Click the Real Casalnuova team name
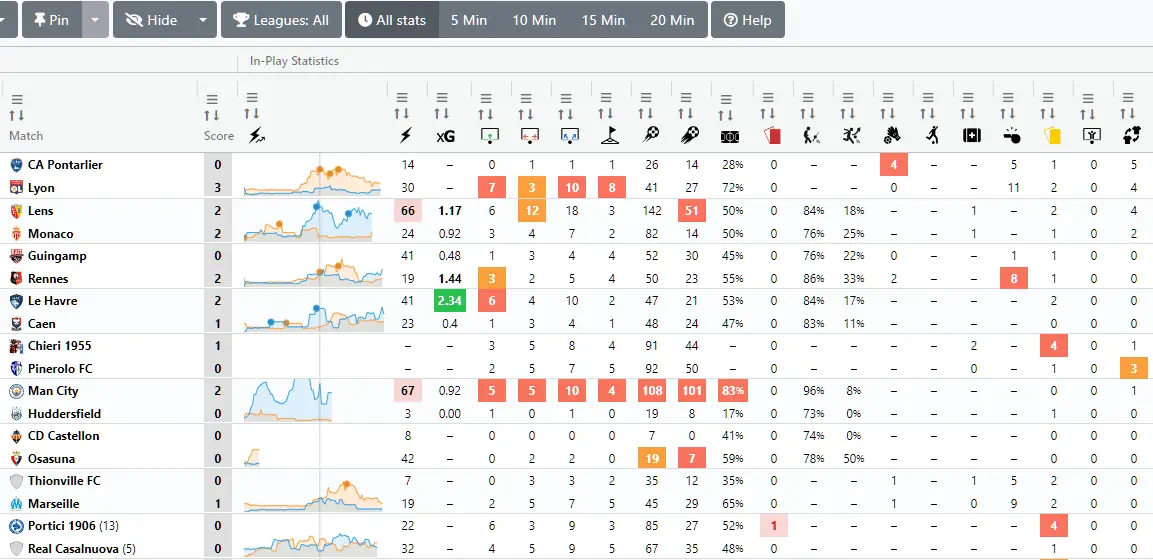The height and width of the screenshot is (560, 1153). pyautogui.click(x=74, y=548)
